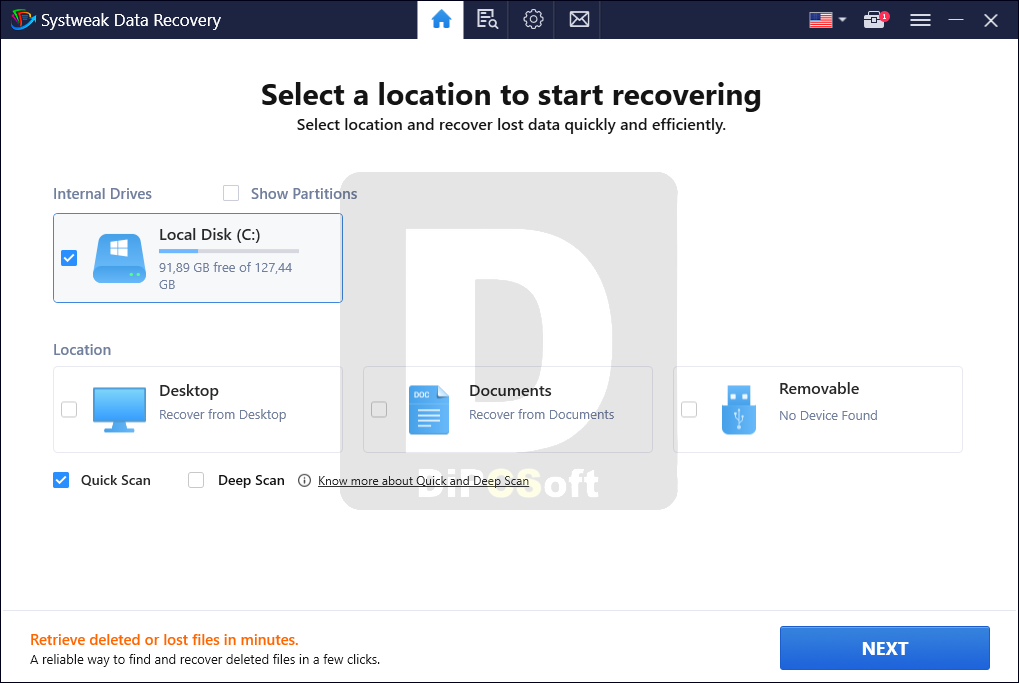Screen dimensions: 1019x683
Task: Open the mail feedback tab
Action: (x=579, y=19)
